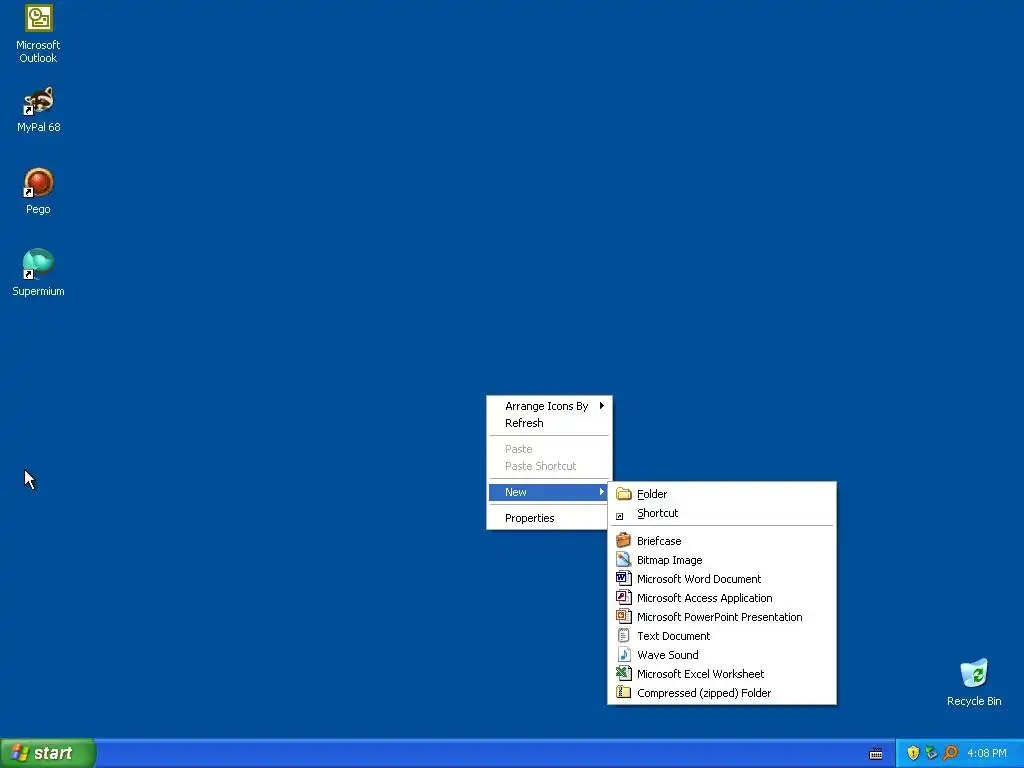Choose Microsoft PowerPoint Presentation label

click(x=720, y=616)
